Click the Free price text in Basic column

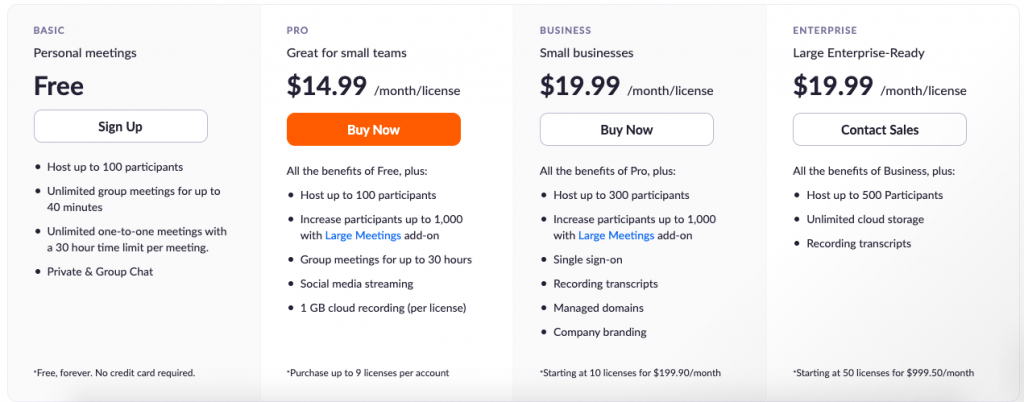[59, 86]
